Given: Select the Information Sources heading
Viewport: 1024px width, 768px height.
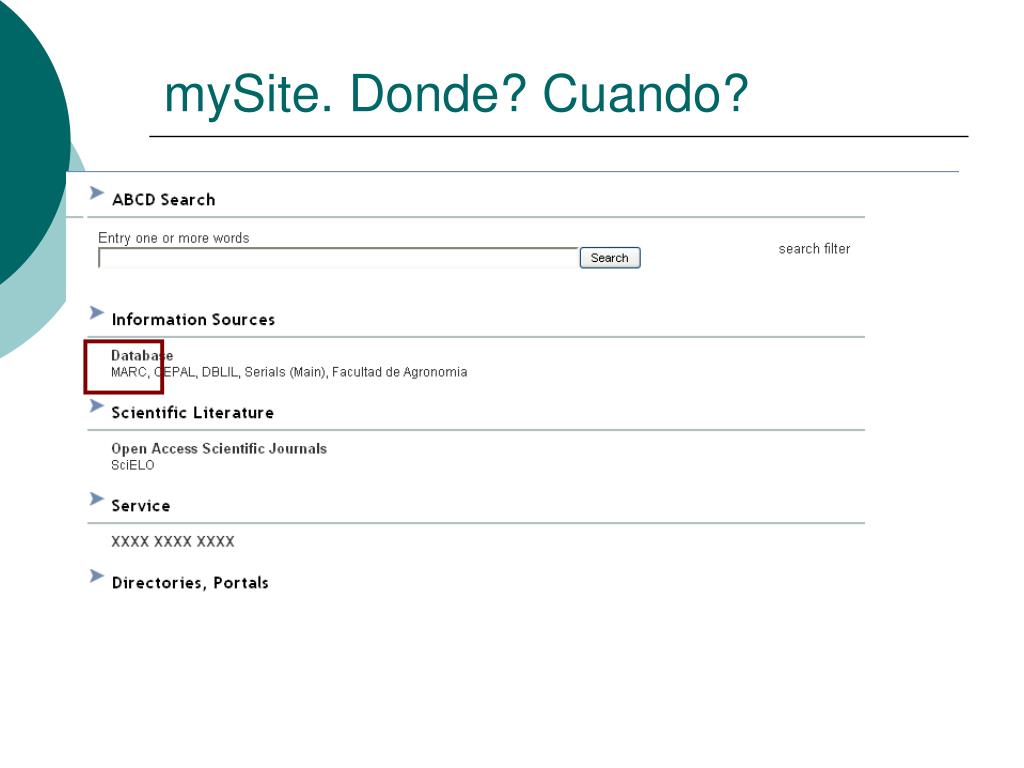Looking at the screenshot, I should tap(193, 320).
